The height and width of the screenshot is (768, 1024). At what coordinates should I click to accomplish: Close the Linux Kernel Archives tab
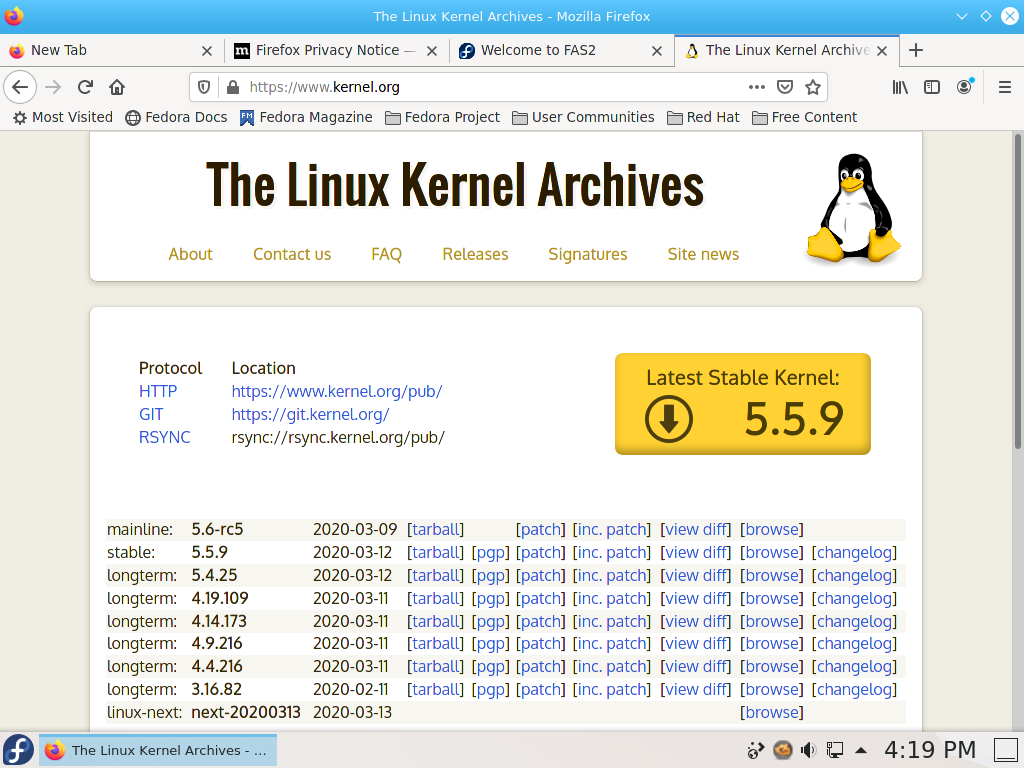tap(882, 51)
